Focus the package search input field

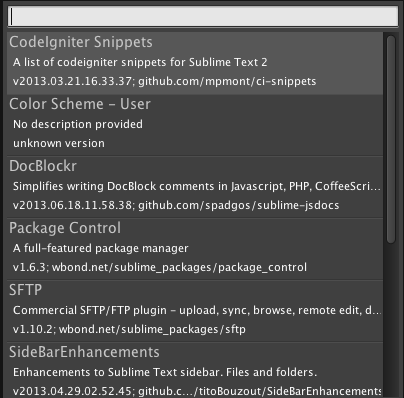pos(203,16)
